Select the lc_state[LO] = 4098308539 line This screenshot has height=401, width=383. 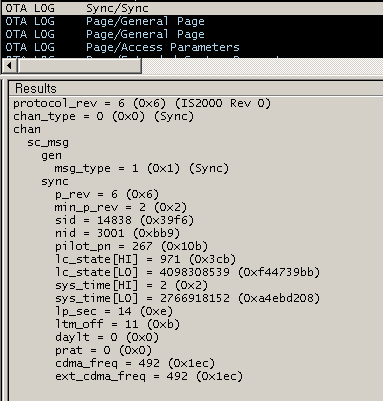tap(187, 272)
